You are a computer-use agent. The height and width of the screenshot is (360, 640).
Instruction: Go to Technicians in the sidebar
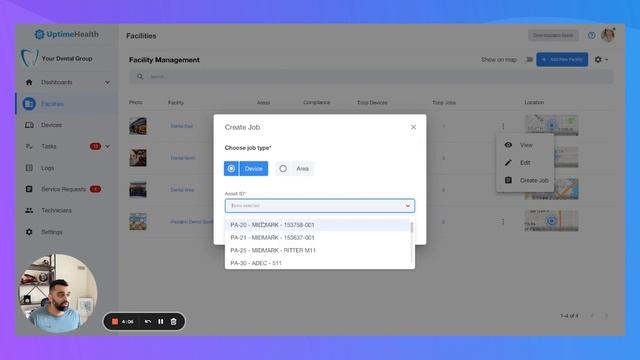(x=56, y=210)
